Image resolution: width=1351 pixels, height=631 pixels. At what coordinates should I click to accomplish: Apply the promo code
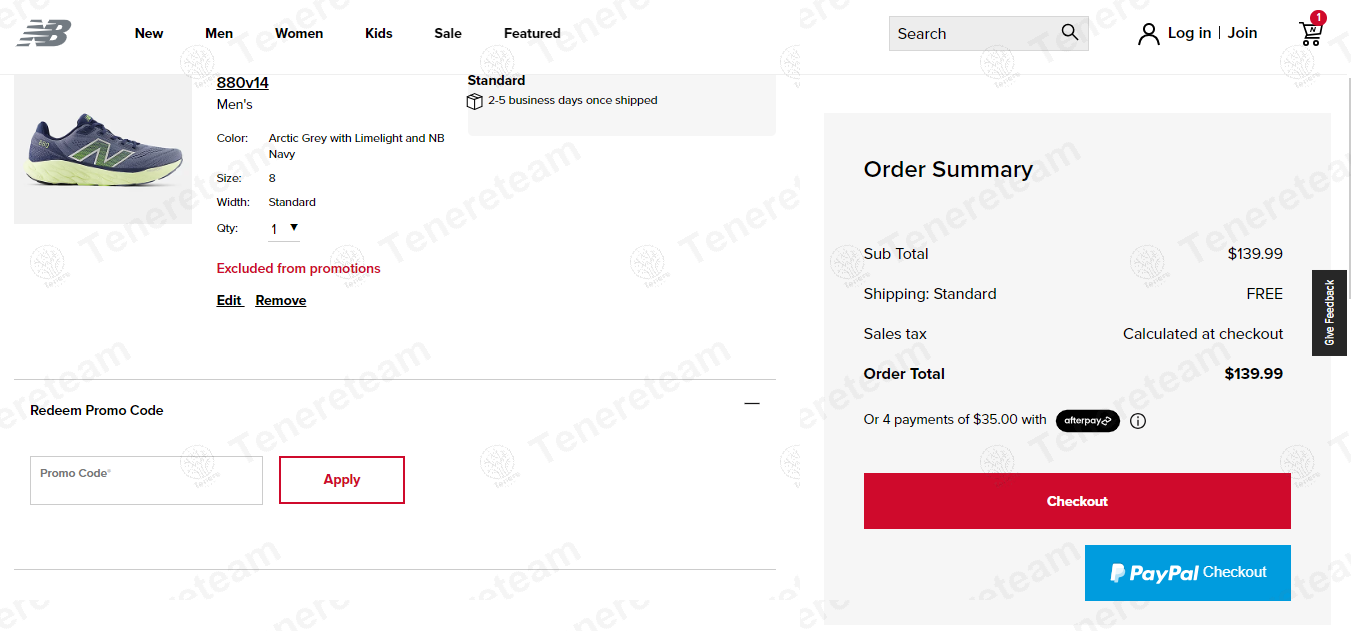342,480
